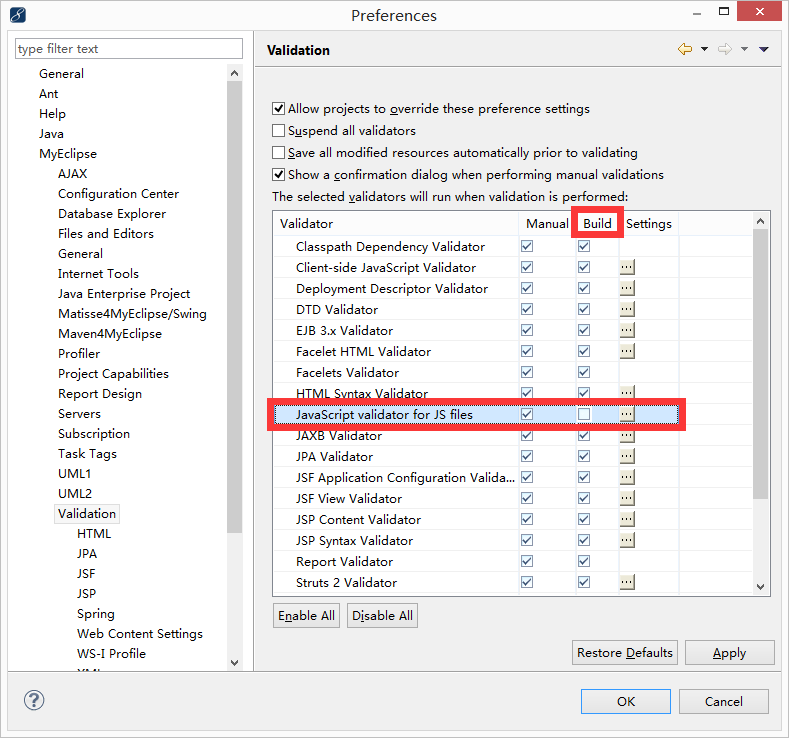The height and width of the screenshot is (738, 789).
Task: Click validator list scrollbar up arrow
Action: pos(760,221)
